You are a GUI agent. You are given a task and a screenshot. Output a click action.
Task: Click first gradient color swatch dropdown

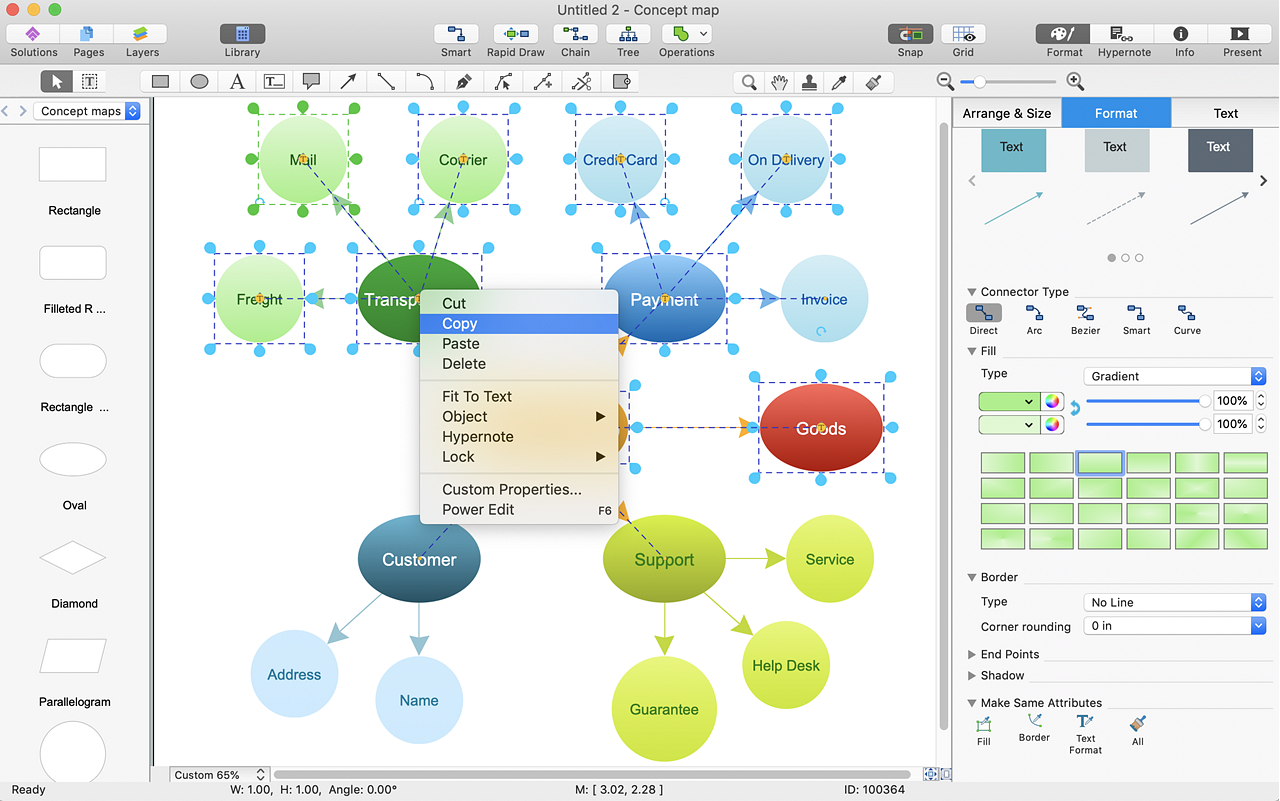1009,401
